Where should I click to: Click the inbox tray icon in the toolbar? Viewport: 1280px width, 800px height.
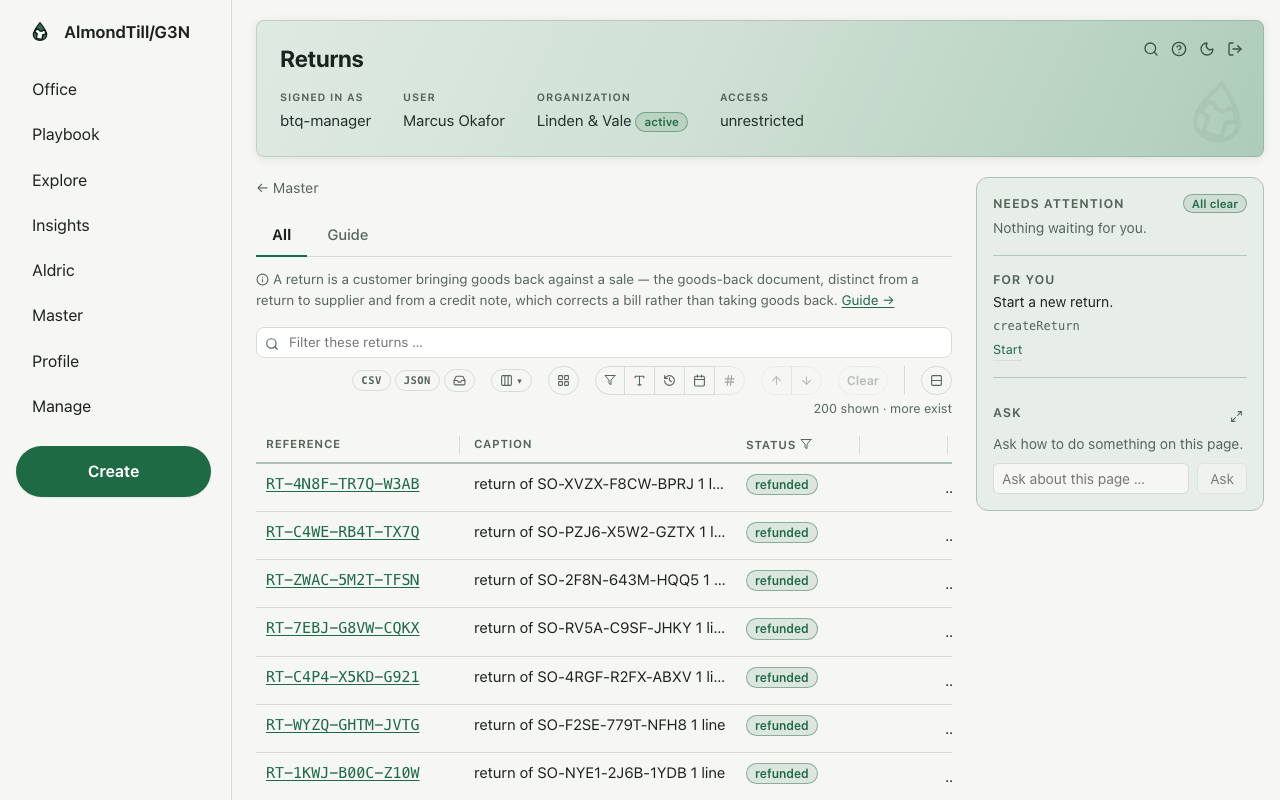pos(459,381)
